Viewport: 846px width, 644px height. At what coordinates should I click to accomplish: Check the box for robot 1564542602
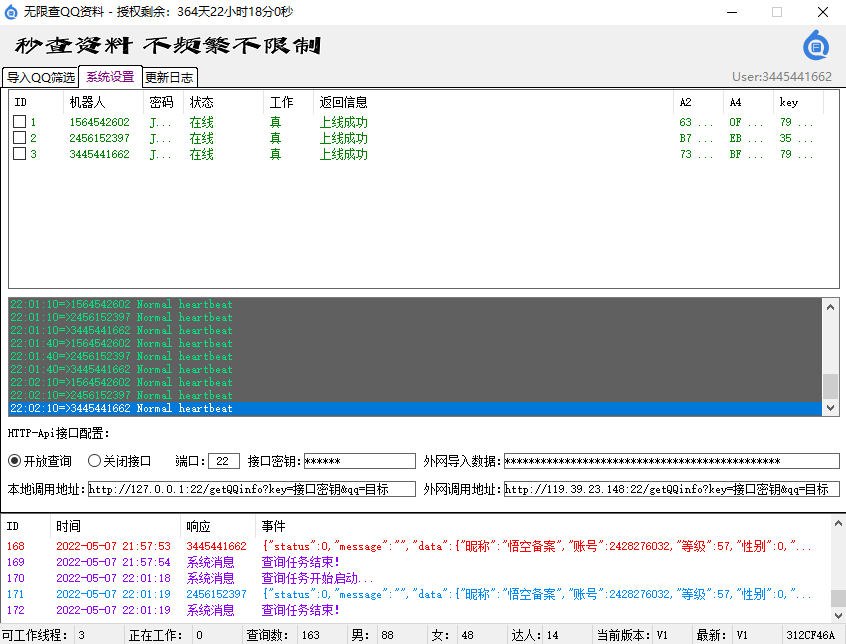[19, 122]
